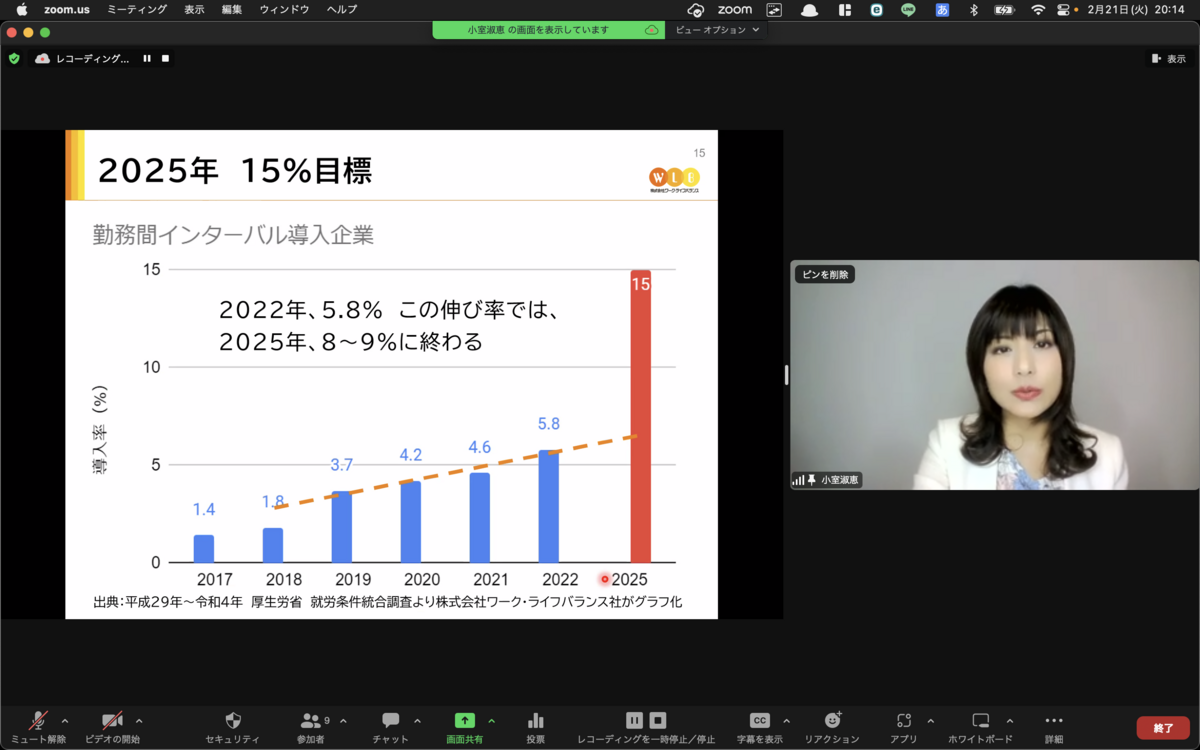
Task: Stop recording in the bottom toolbar
Action: pos(658,720)
